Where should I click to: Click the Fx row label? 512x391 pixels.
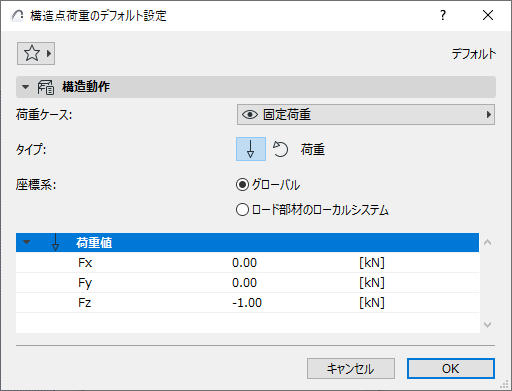click(x=85, y=263)
